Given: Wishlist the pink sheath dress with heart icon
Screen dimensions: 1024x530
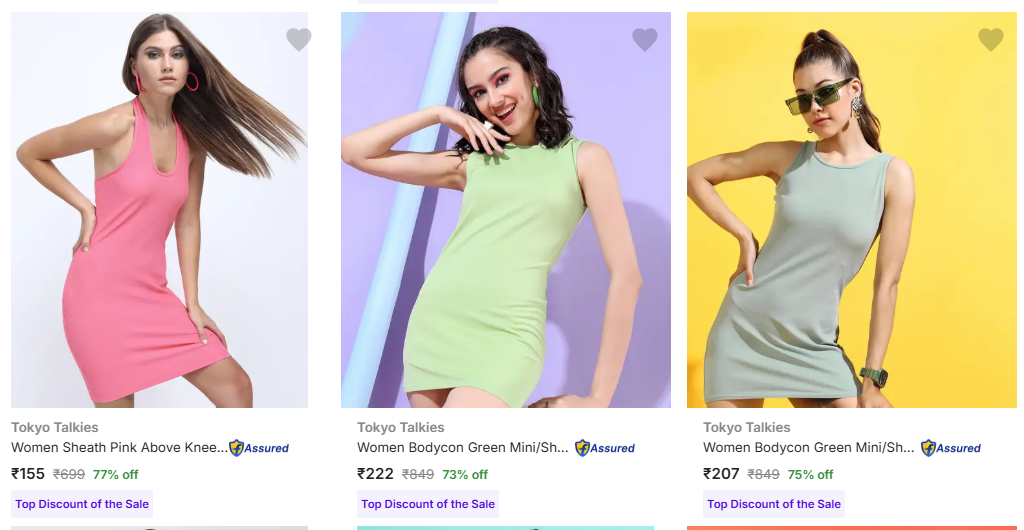Looking at the screenshot, I should click(299, 40).
